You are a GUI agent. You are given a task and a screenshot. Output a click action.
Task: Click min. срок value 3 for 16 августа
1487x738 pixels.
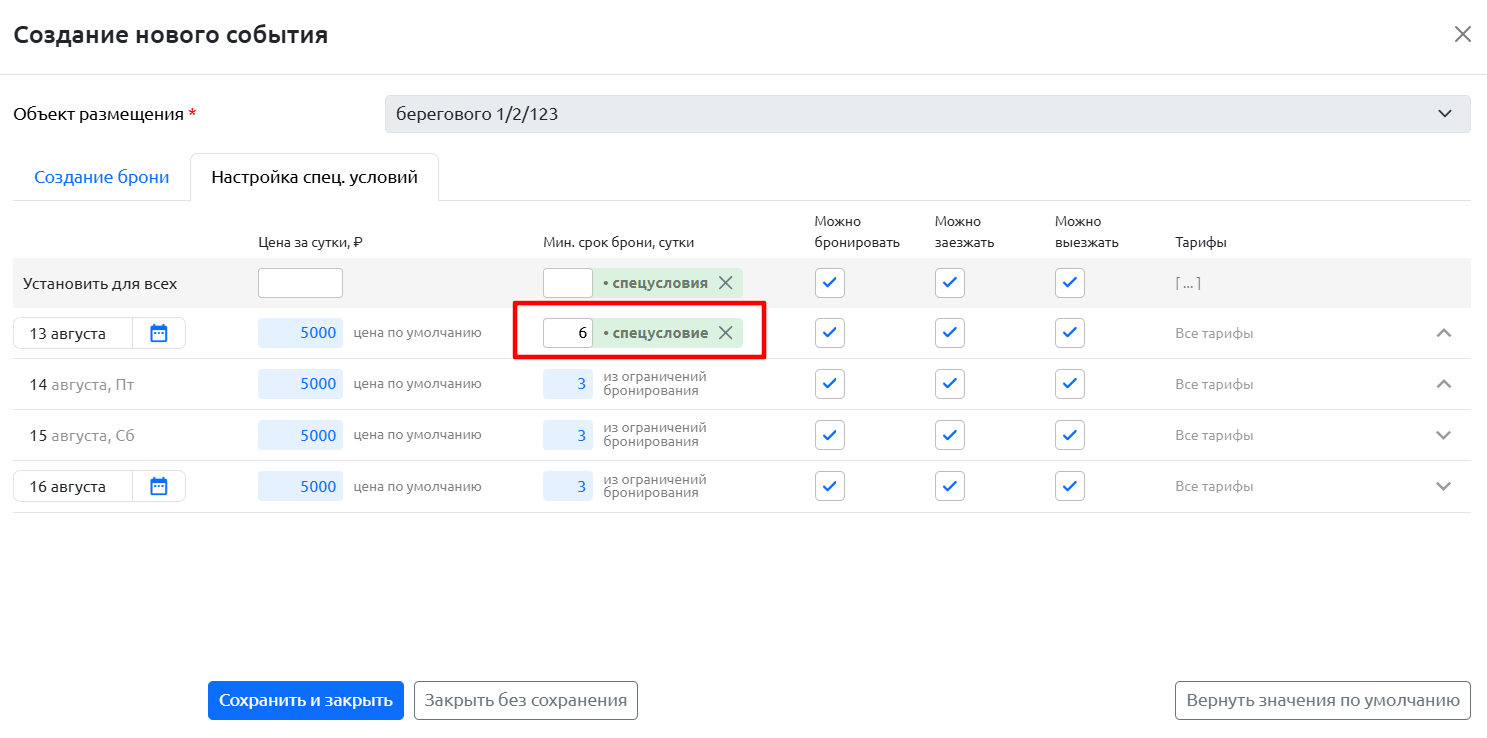tap(568, 486)
